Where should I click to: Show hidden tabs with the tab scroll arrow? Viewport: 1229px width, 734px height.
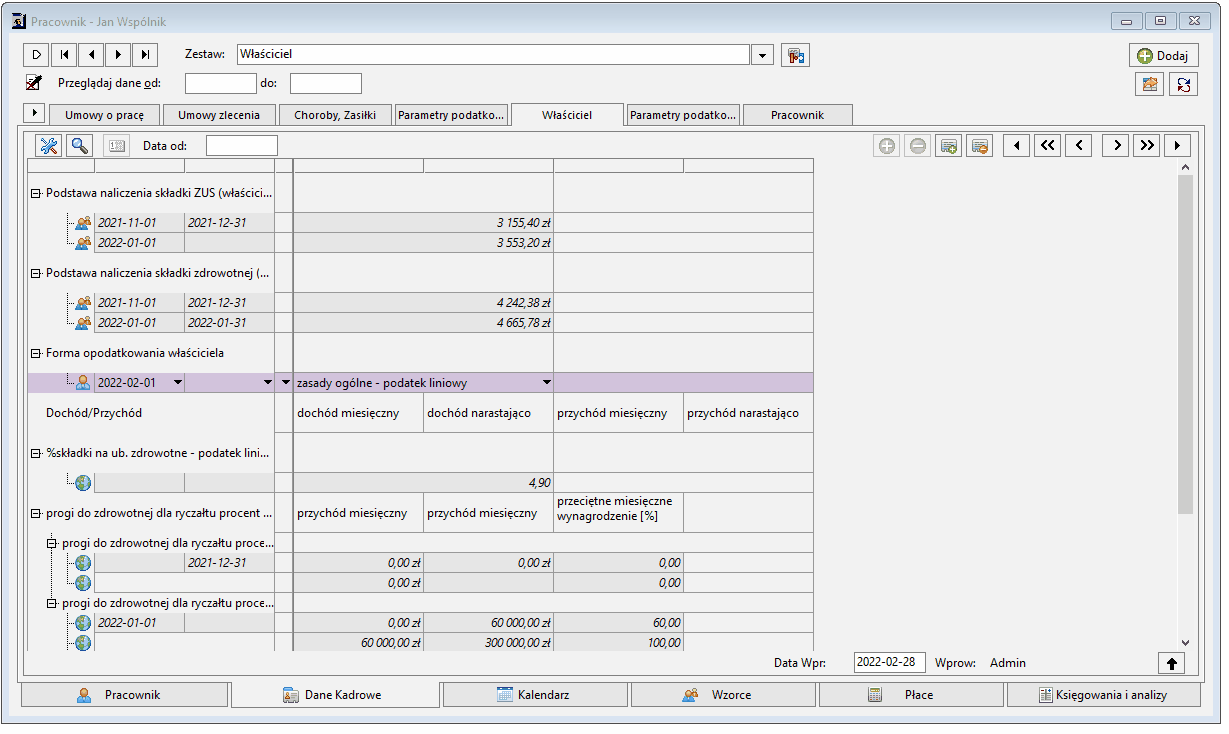pos(33,113)
